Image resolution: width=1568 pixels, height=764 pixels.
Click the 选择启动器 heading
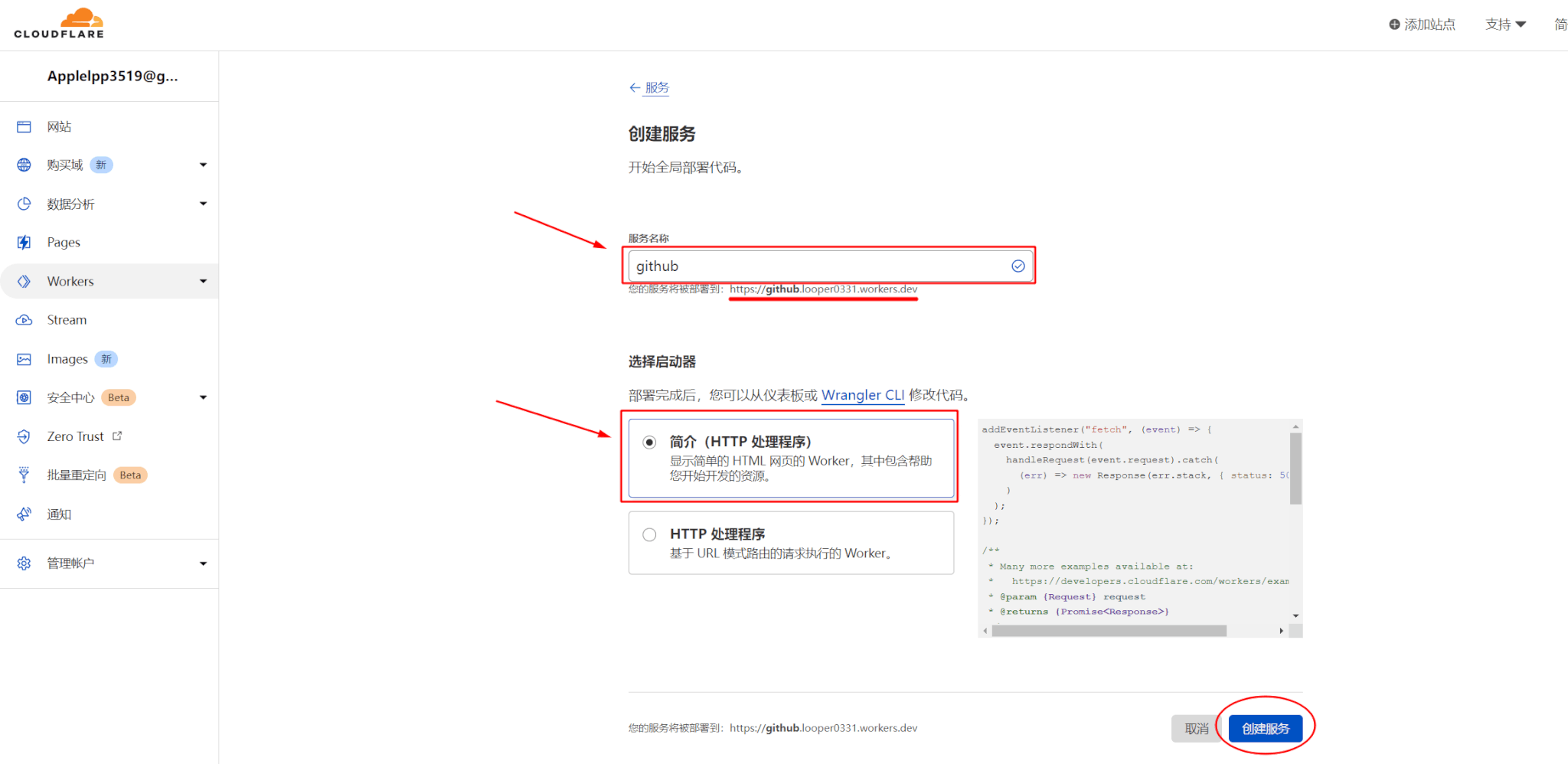661,361
